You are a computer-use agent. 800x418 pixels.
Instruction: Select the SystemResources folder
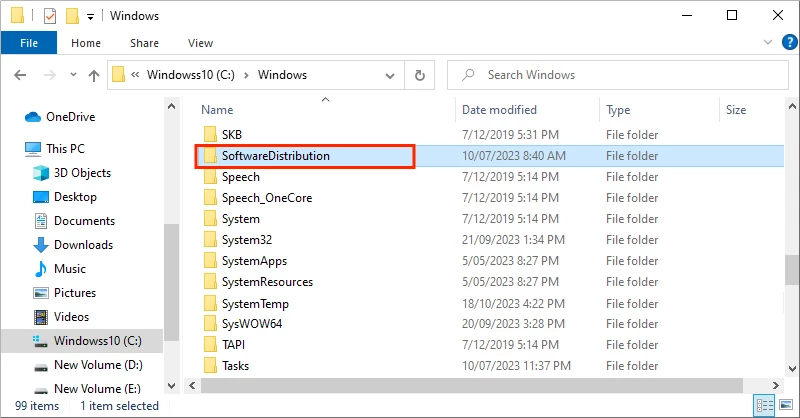click(x=267, y=282)
